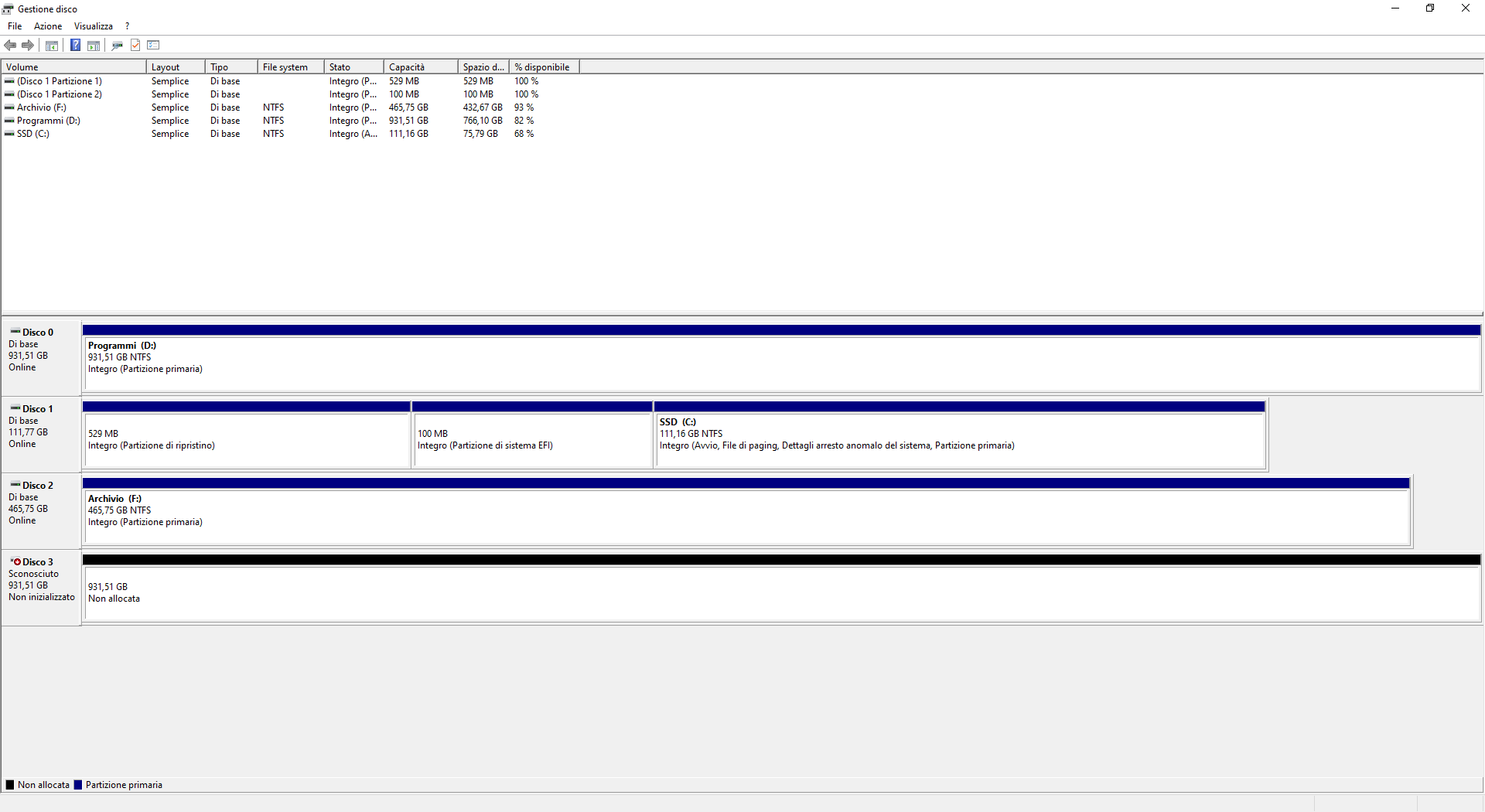Sort by the Tipo column header
This screenshot has width=1485, height=812.
coord(231,67)
